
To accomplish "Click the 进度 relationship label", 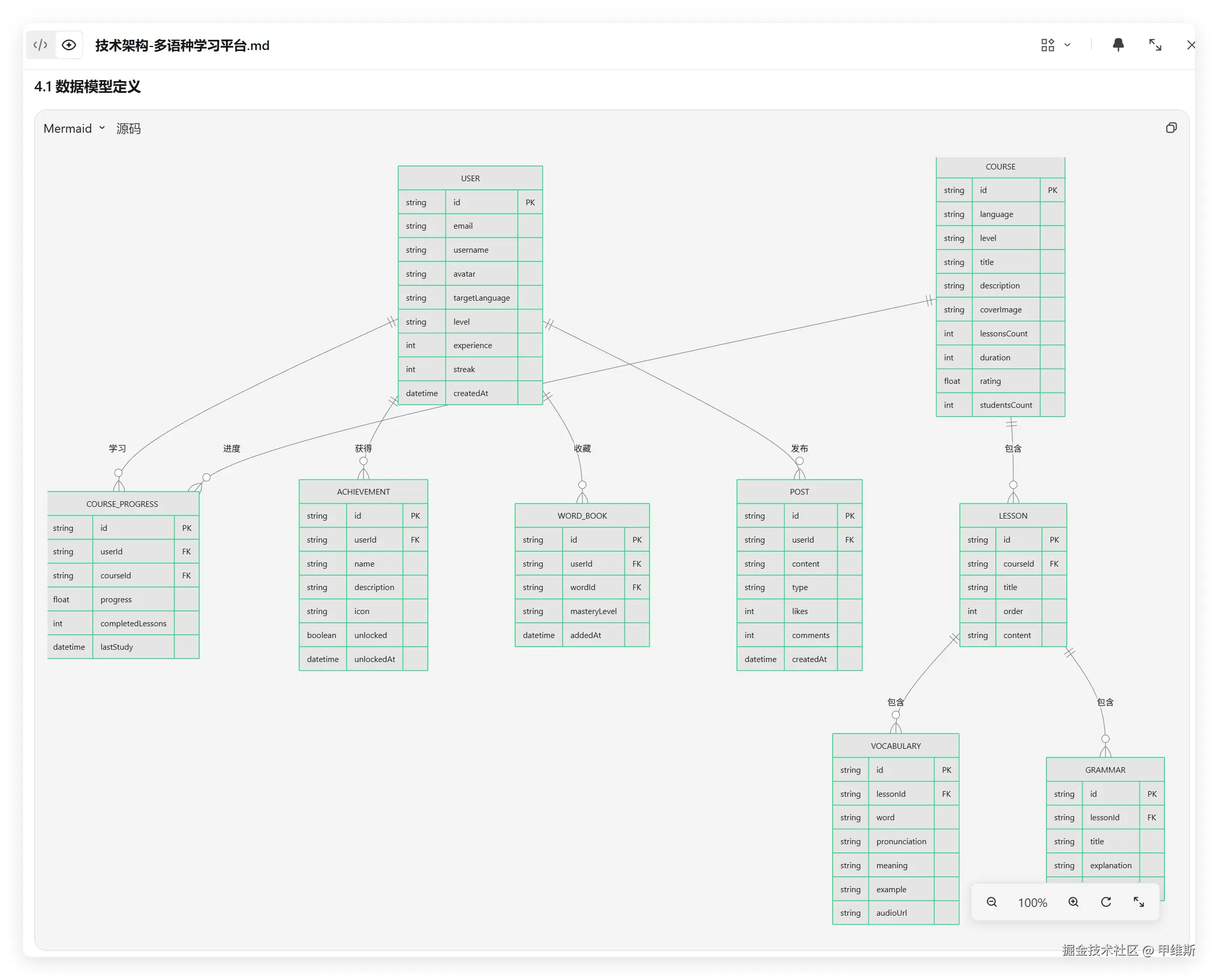I will [232, 449].
